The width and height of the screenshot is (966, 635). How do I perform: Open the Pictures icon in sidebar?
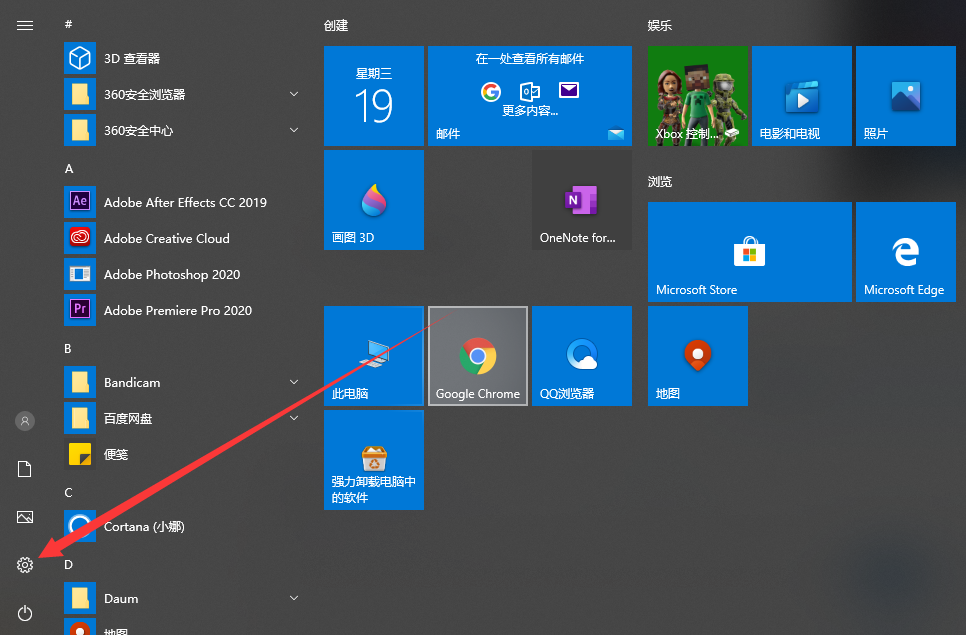[25, 517]
